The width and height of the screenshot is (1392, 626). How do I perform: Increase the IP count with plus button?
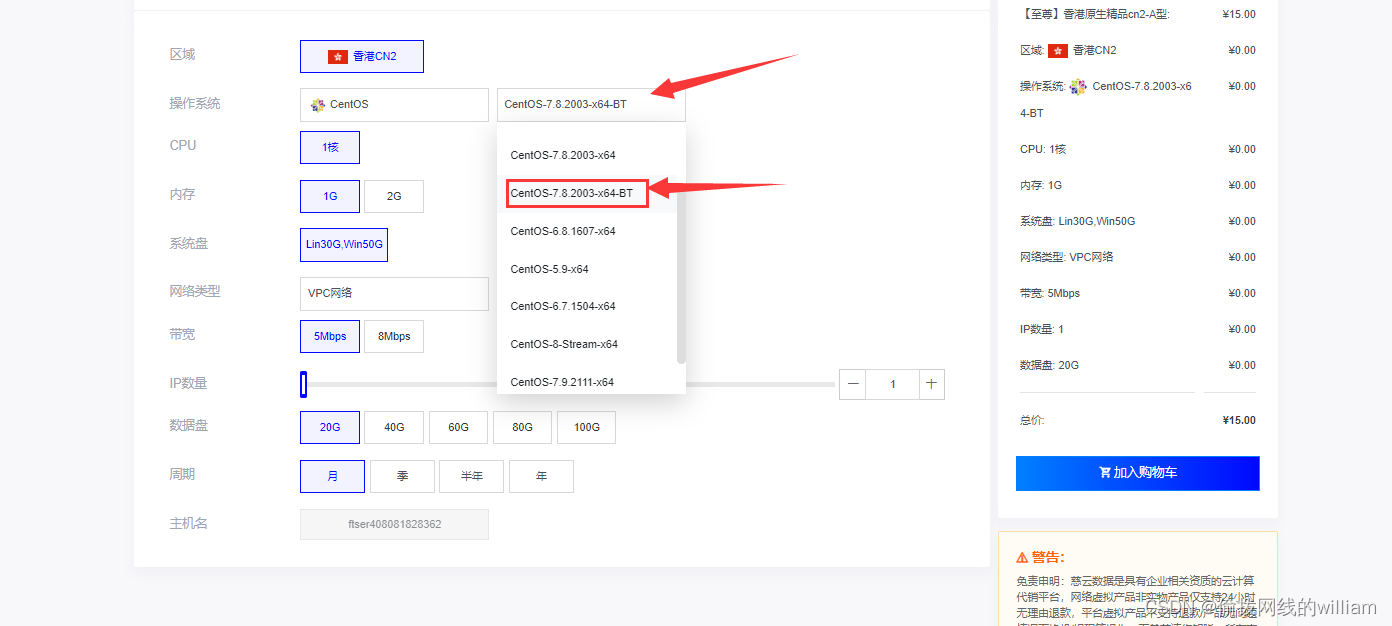[931, 384]
